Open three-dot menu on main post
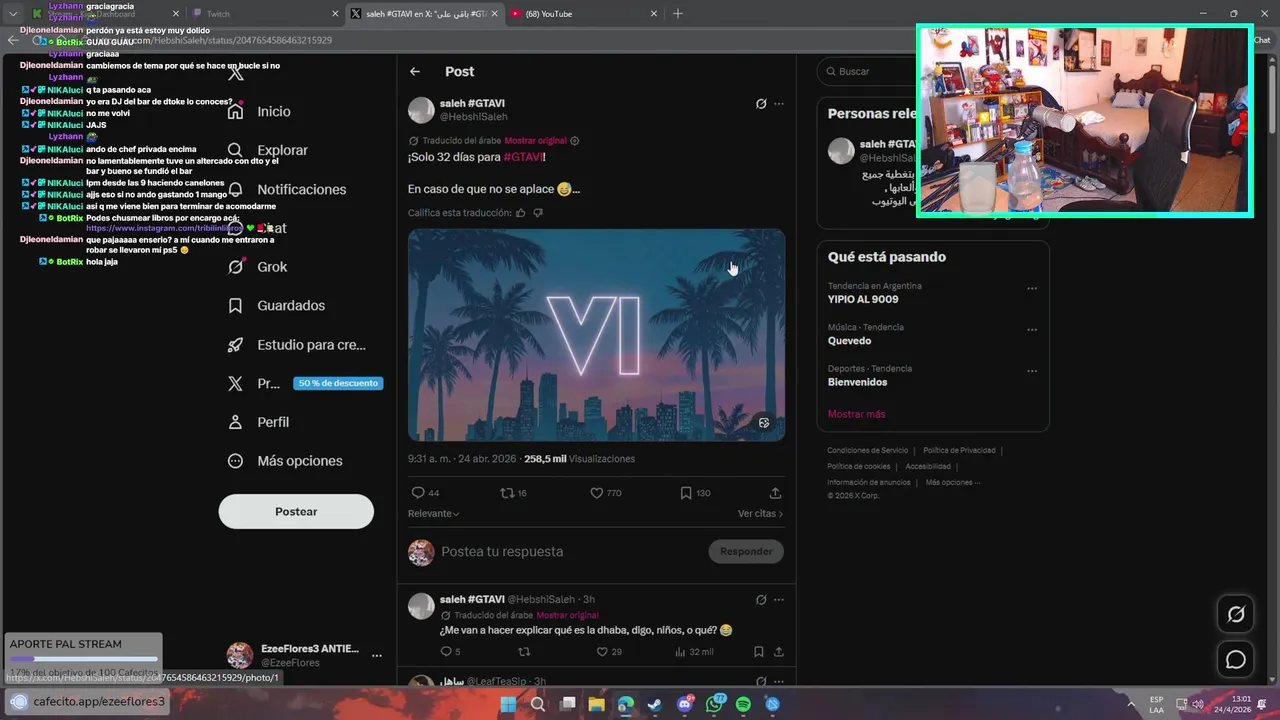Screen dimensions: 1280x720 (779, 104)
